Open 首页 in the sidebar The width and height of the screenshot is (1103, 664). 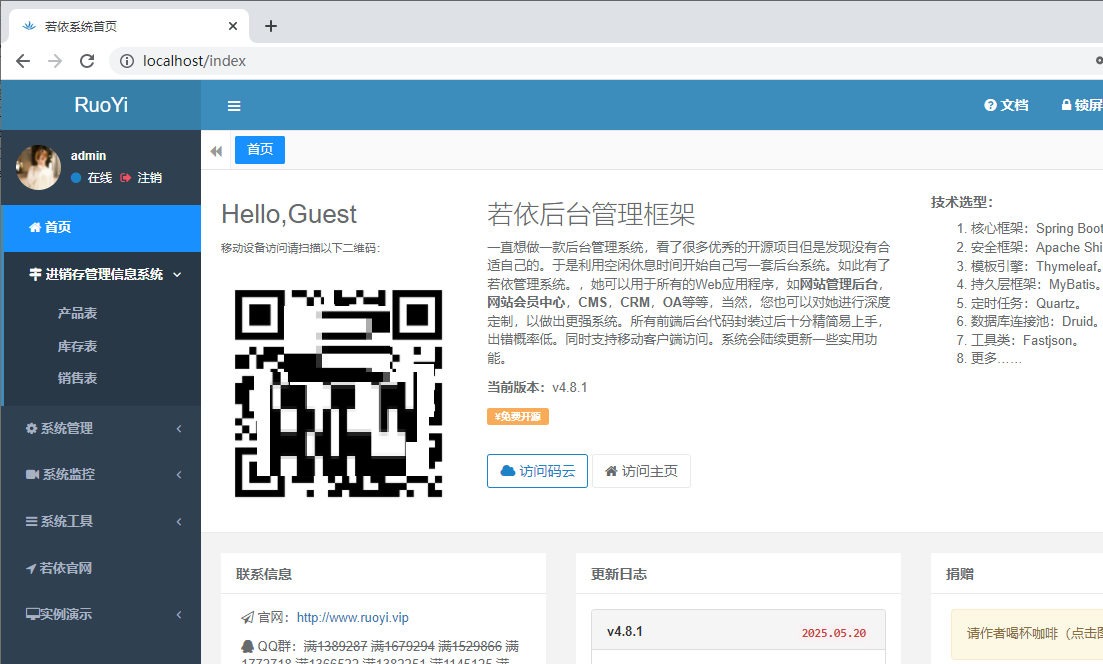pos(101,227)
